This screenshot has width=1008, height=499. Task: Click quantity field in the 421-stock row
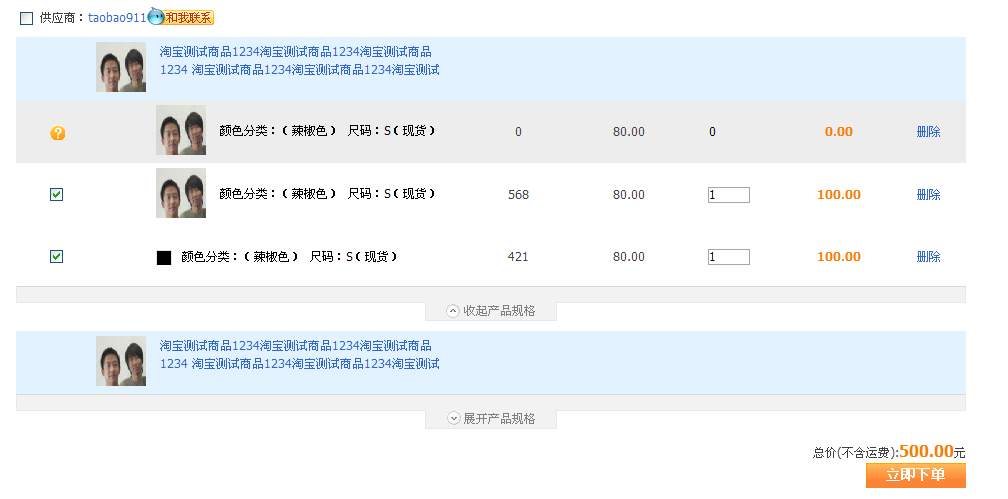[x=728, y=257]
